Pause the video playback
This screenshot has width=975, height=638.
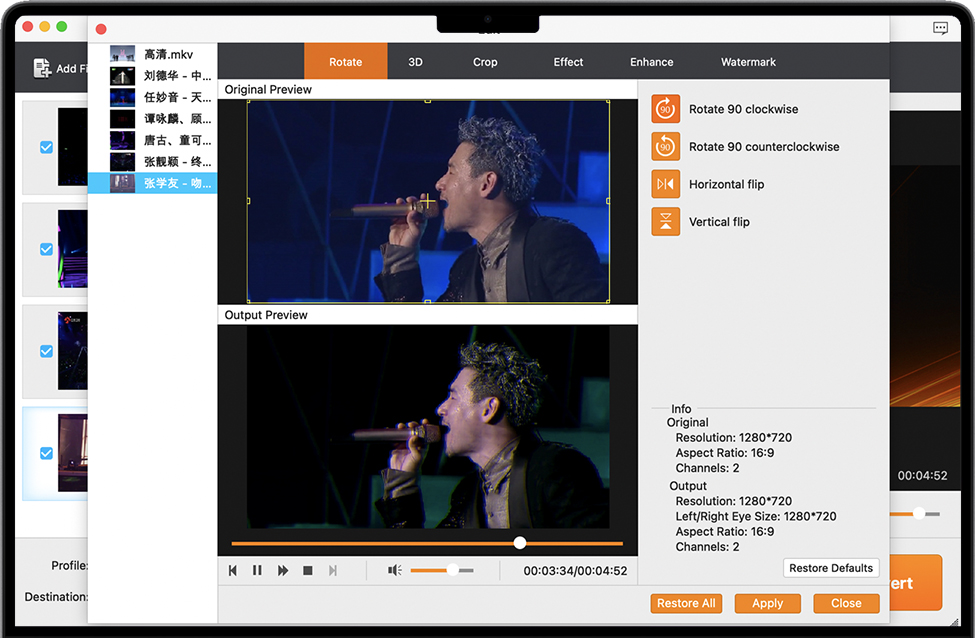(x=257, y=570)
